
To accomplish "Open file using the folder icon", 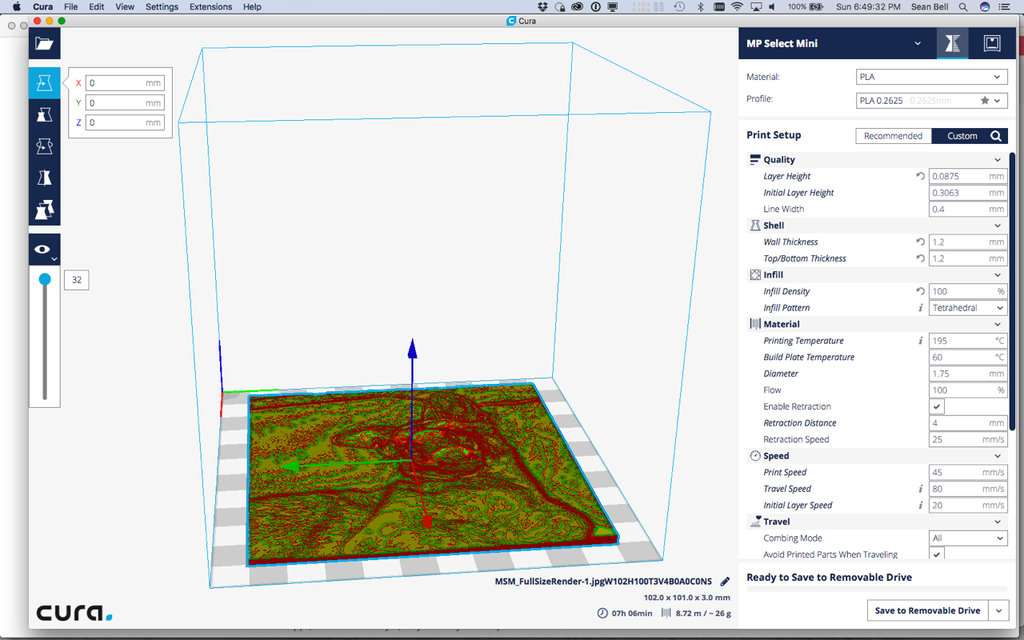I will tap(44, 44).
